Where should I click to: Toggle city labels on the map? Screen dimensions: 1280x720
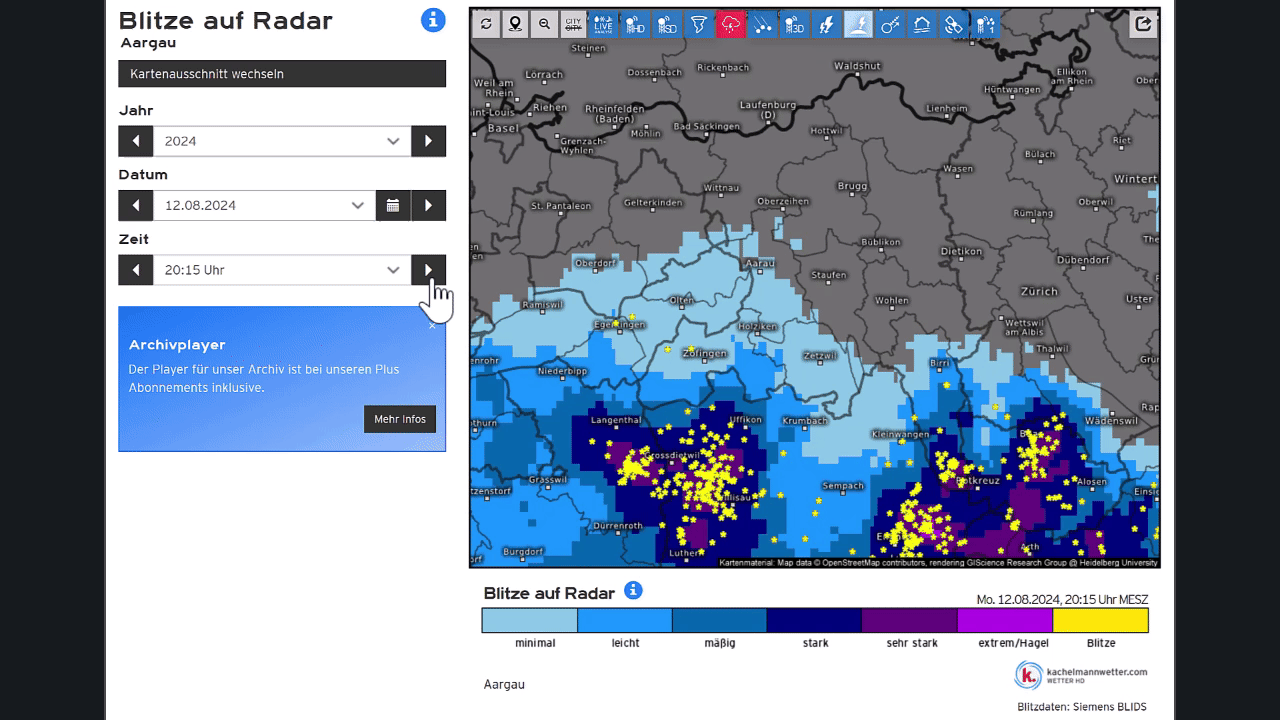click(x=574, y=25)
